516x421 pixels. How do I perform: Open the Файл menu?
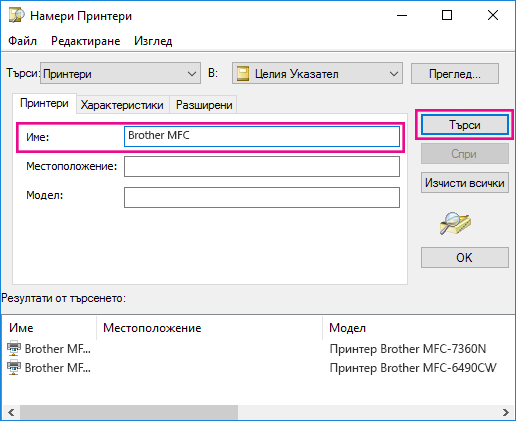[22, 41]
